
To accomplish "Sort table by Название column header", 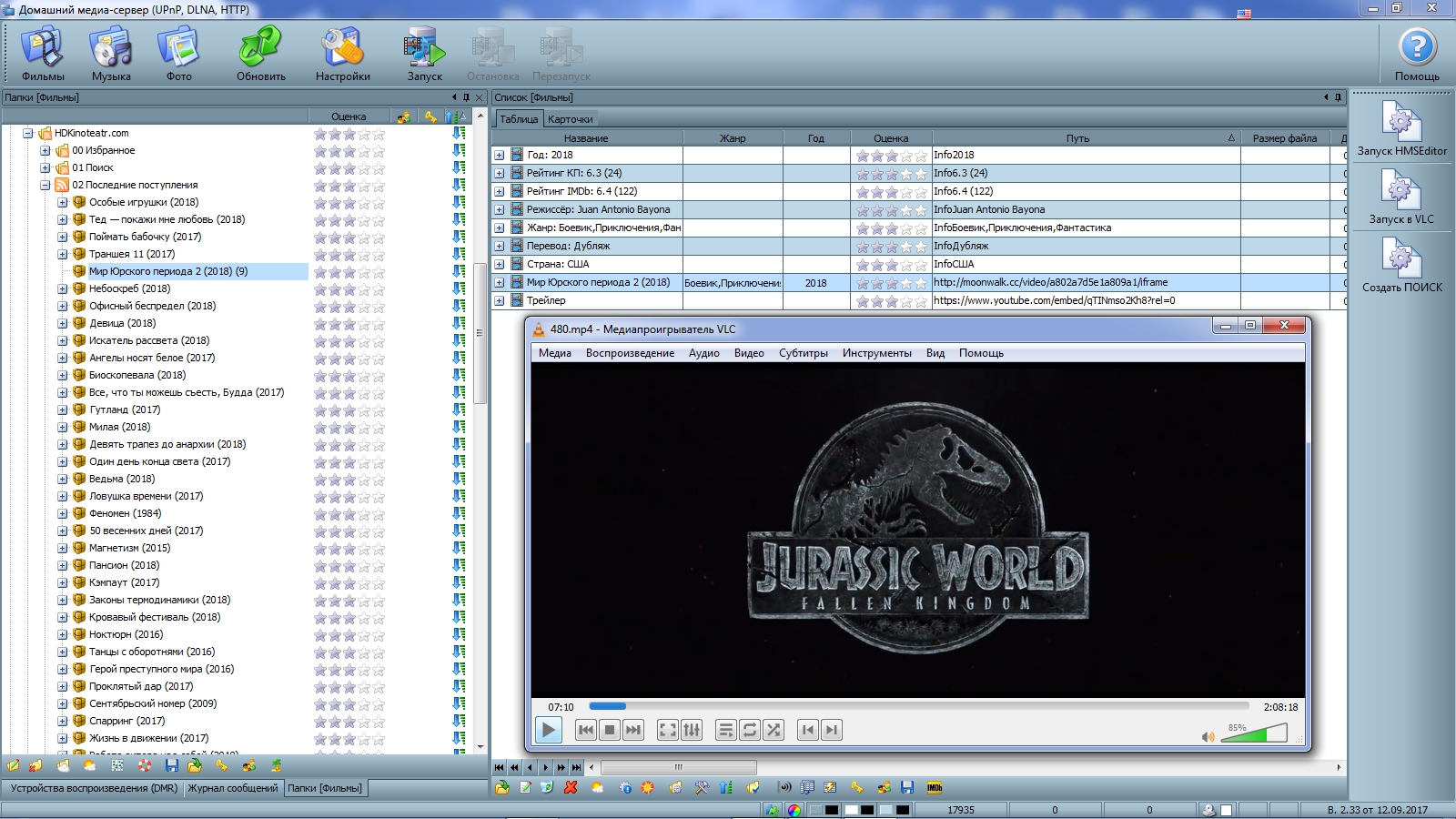I will pyautogui.click(x=587, y=138).
